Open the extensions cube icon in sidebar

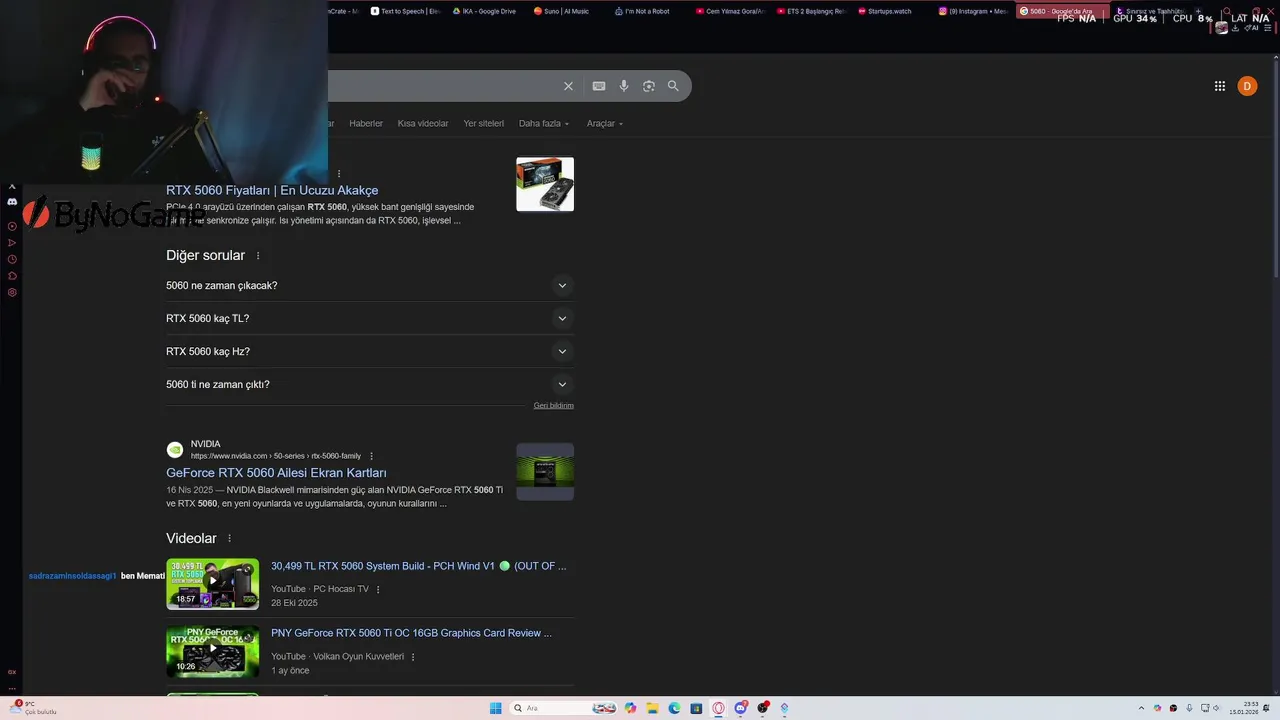pos(12,276)
